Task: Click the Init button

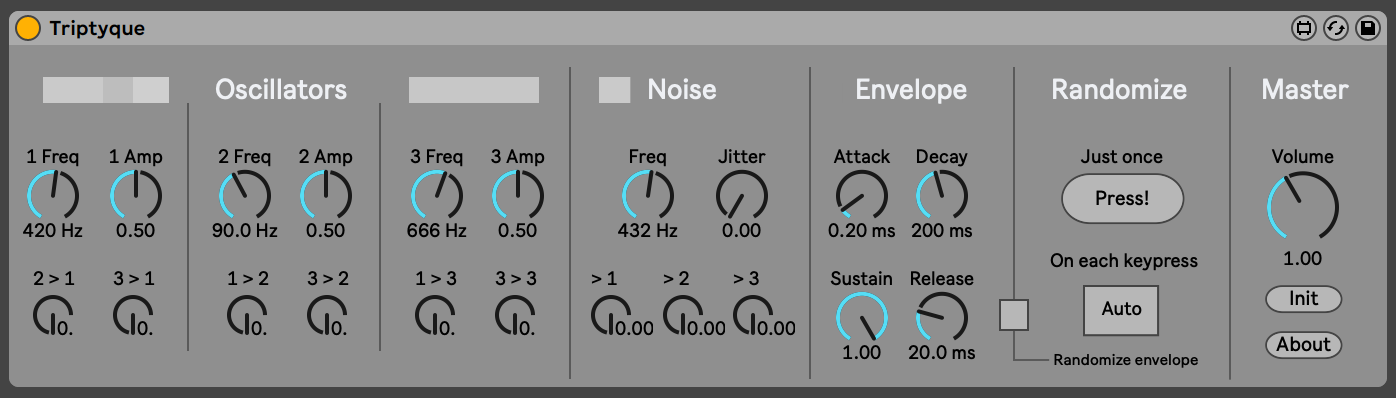Action: (1303, 299)
